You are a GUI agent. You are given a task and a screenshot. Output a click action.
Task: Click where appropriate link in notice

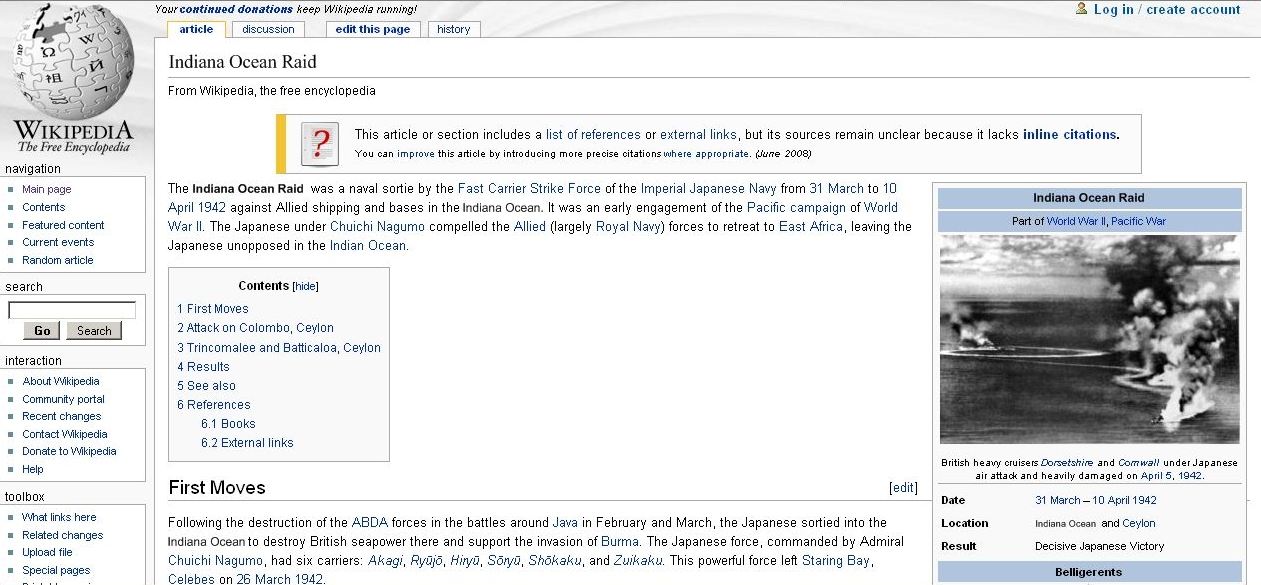(x=706, y=154)
